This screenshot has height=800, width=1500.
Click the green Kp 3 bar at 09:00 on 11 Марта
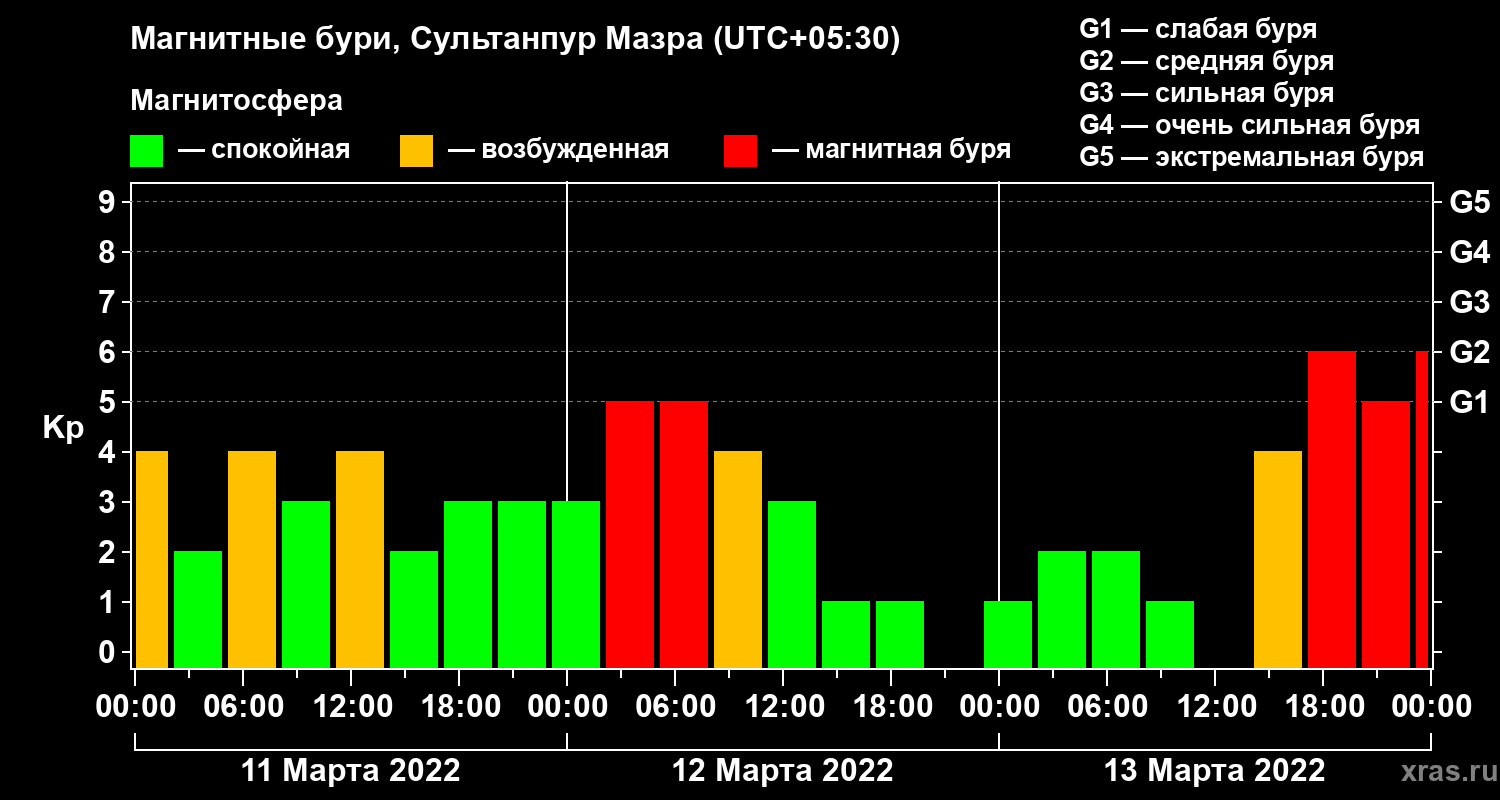pos(306,585)
